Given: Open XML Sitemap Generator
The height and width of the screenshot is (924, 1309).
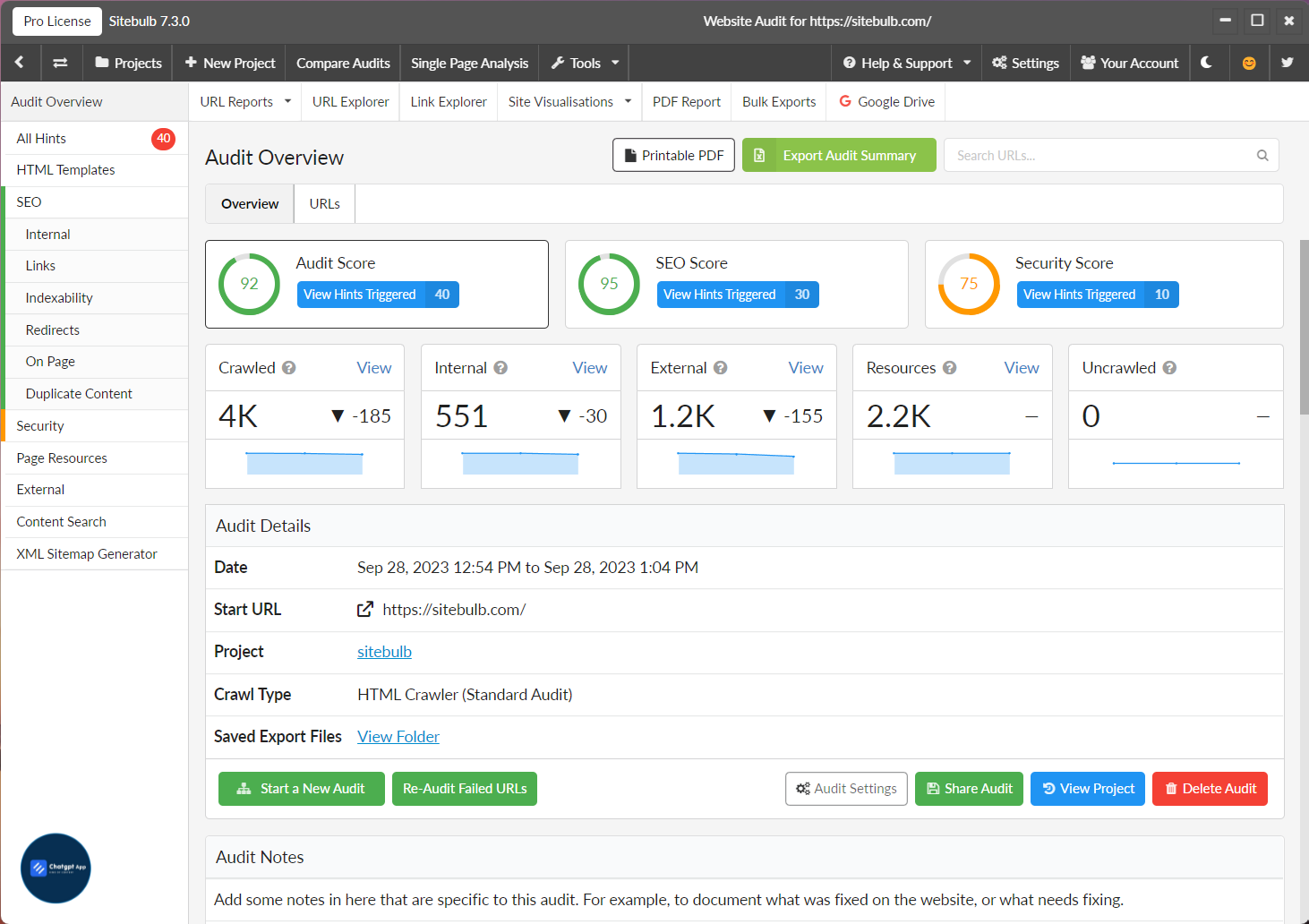Looking at the screenshot, I should click(95, 553).
